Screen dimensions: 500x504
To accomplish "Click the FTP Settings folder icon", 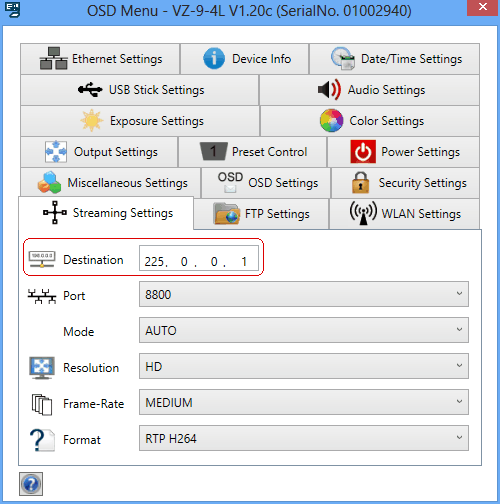I will coord(227,214).
